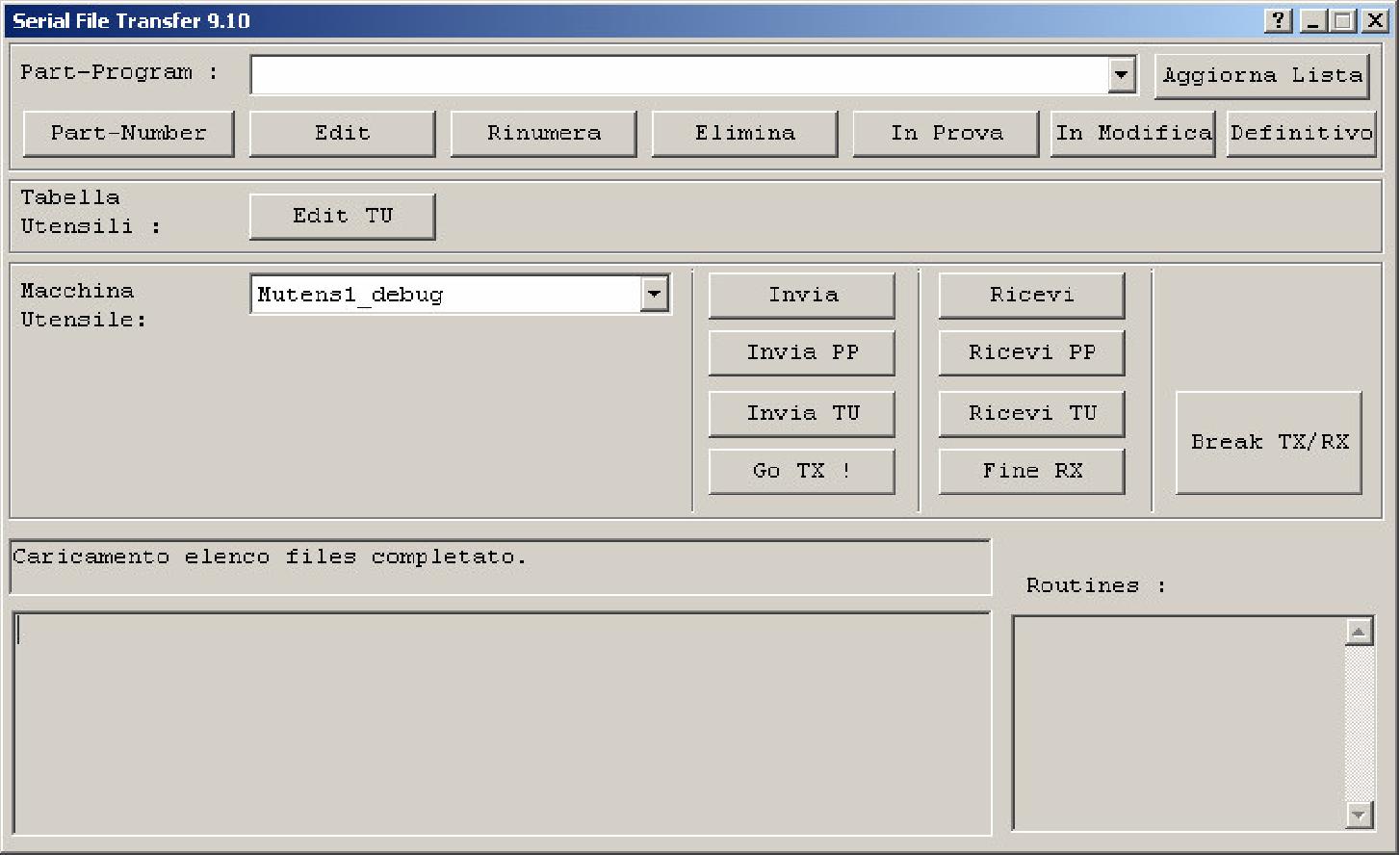Receive tool table with Ricevi TU
The width and height of the screenshot is (1400, 855).
(x=1031, y=414)
